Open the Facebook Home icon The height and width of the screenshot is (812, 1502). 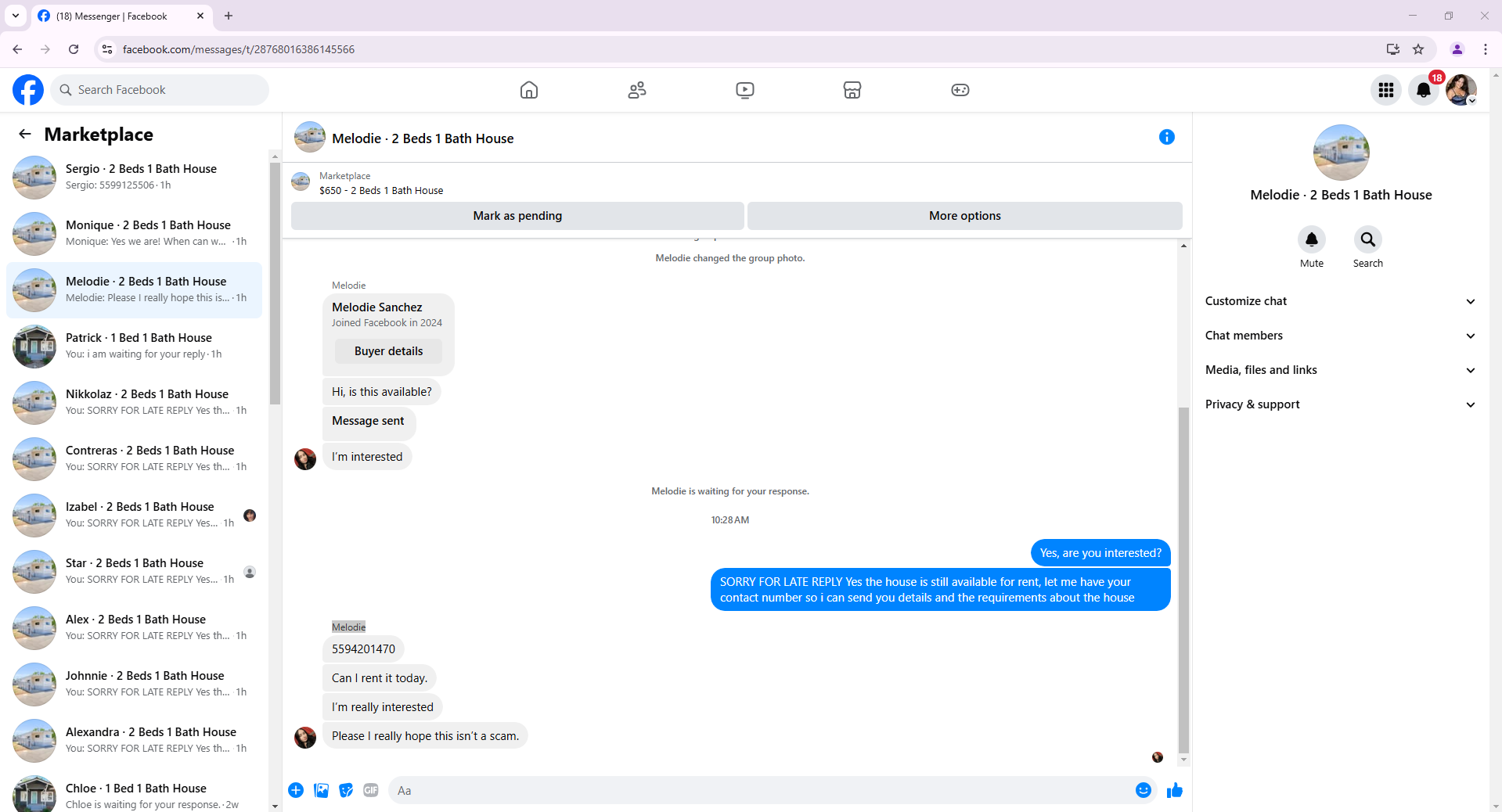click(529, 90)
